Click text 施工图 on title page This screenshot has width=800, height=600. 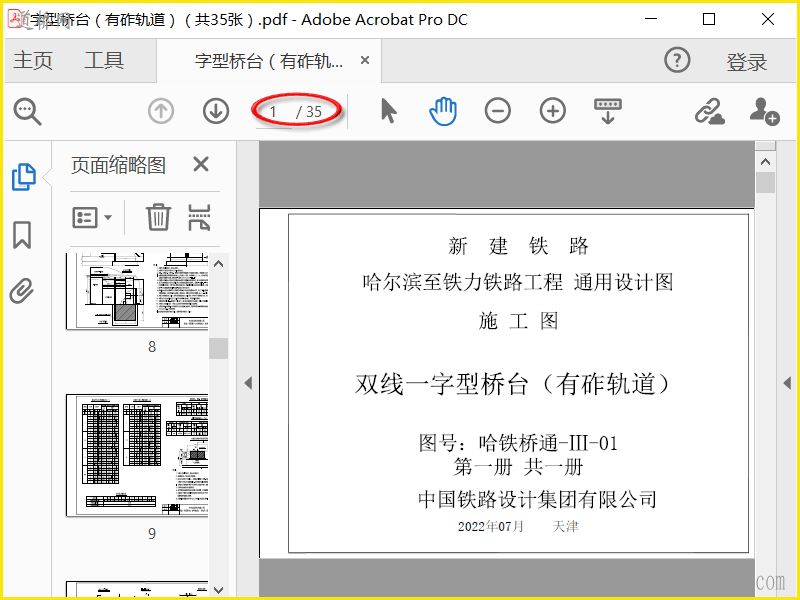pyautogui.click(x=518, y=321)
